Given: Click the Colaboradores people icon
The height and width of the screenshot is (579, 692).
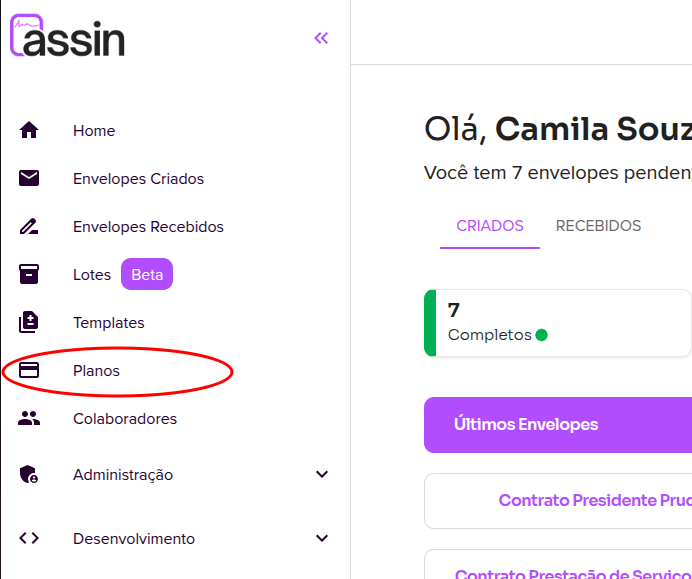Looking at the screenshot, I should (29, 418).
